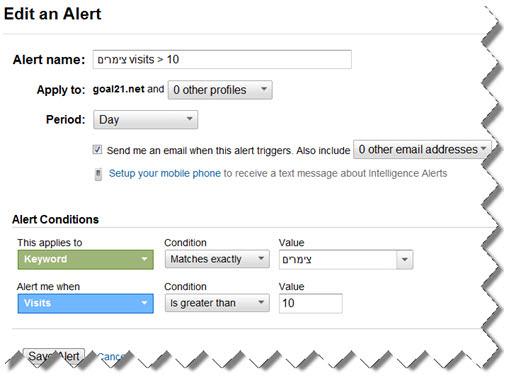507x379 pixels.
Task: Open the 0 other profiles dropdown
Action: (220, 90)
